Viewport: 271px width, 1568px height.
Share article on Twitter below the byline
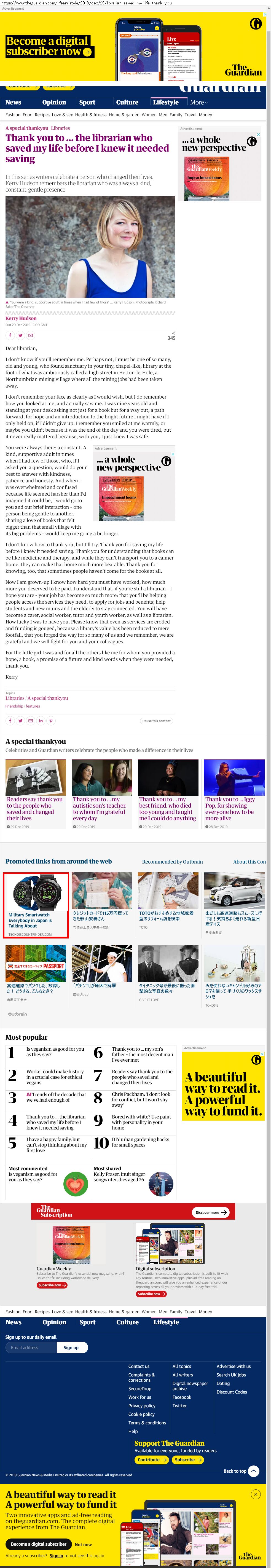point(20,335)
